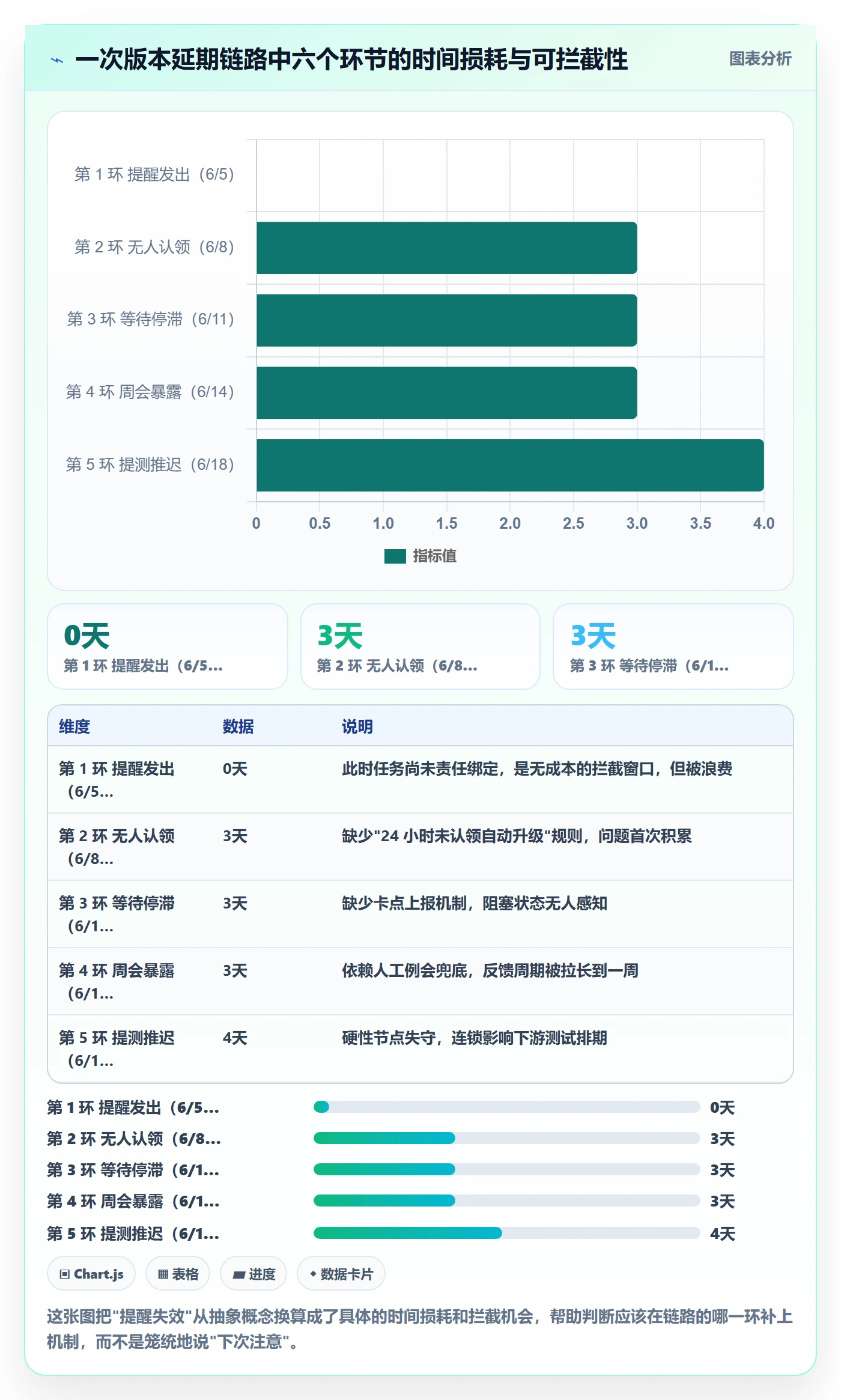Viewport: 841px width, 1400px height.
Task: Click the 第 1 环 提醒发出（6/5） axis label
Action: pos(154,175)
